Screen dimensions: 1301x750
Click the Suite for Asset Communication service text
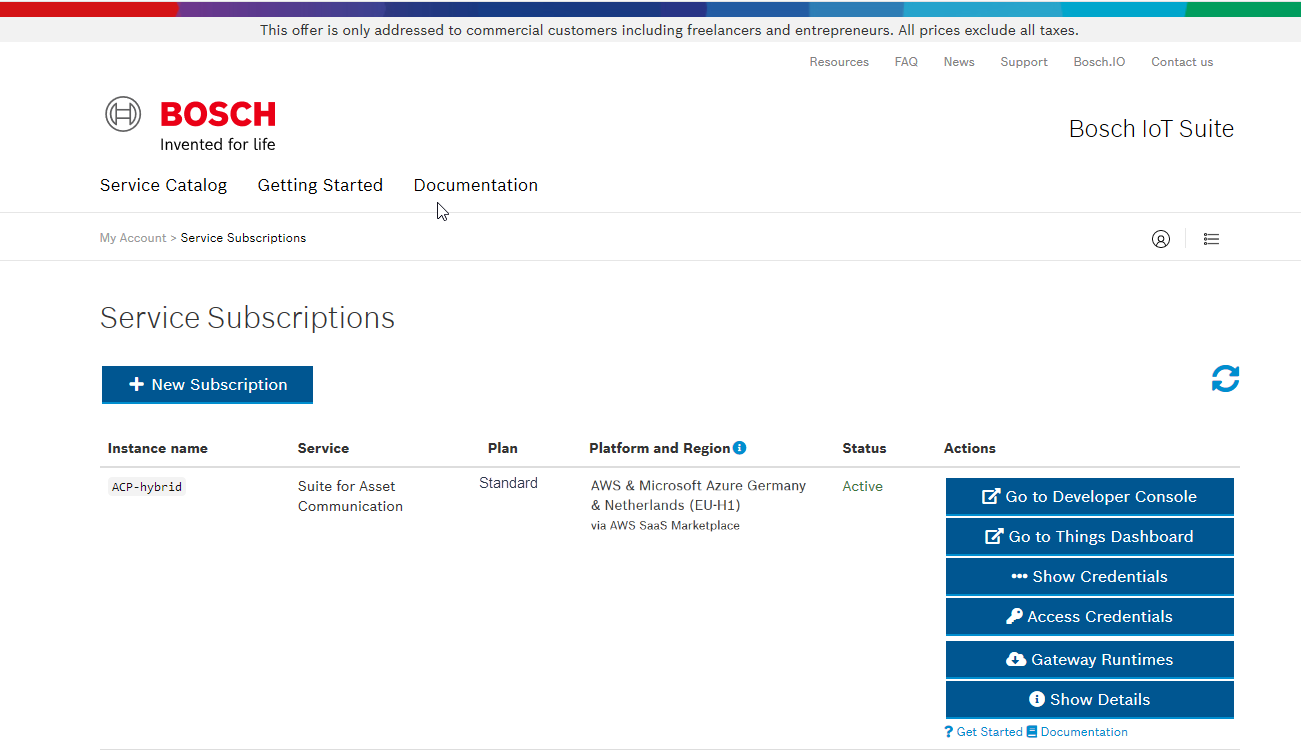(350, 496)
